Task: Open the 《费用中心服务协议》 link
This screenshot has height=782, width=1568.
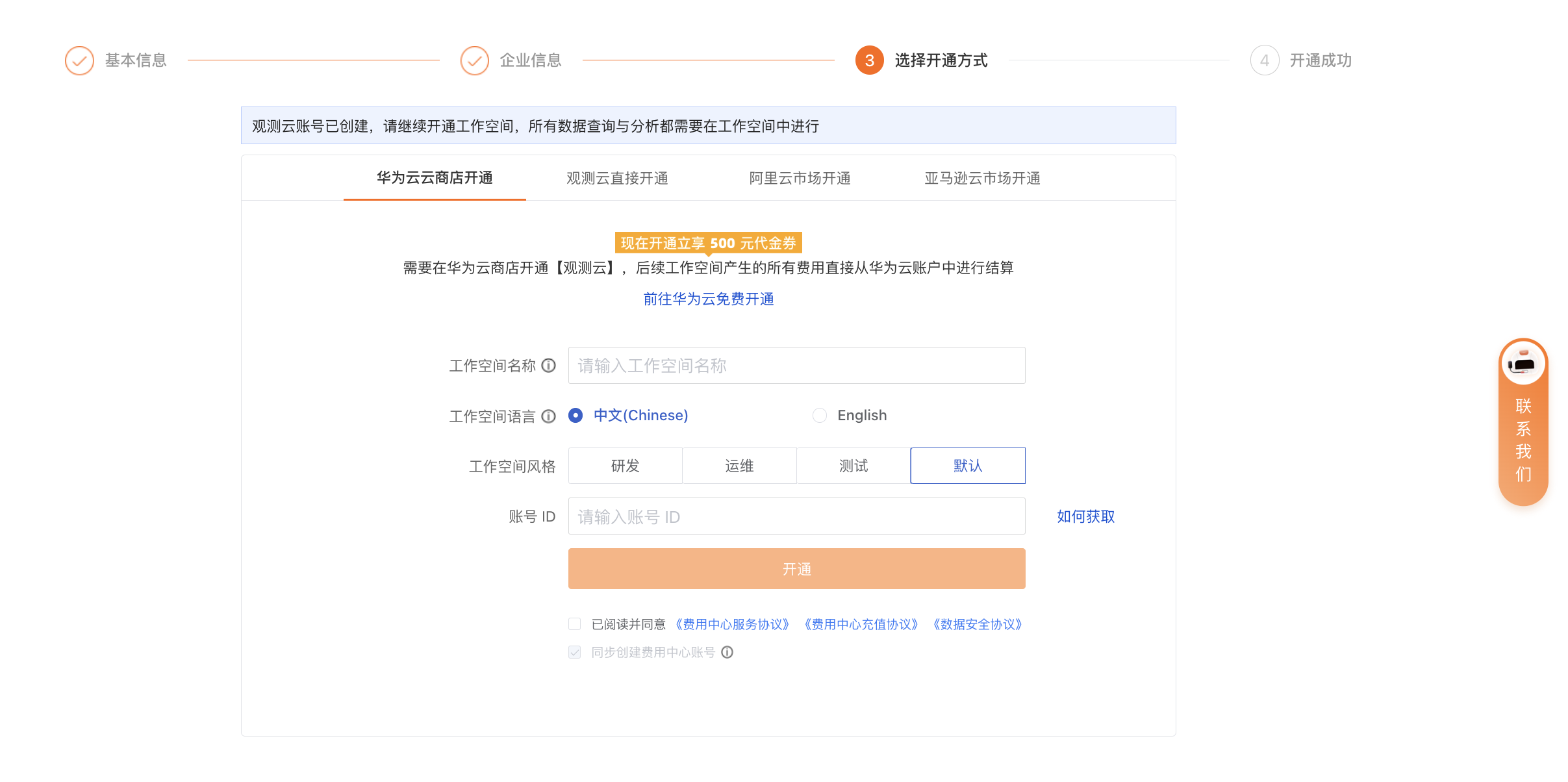Action: [x=732, y=624]
